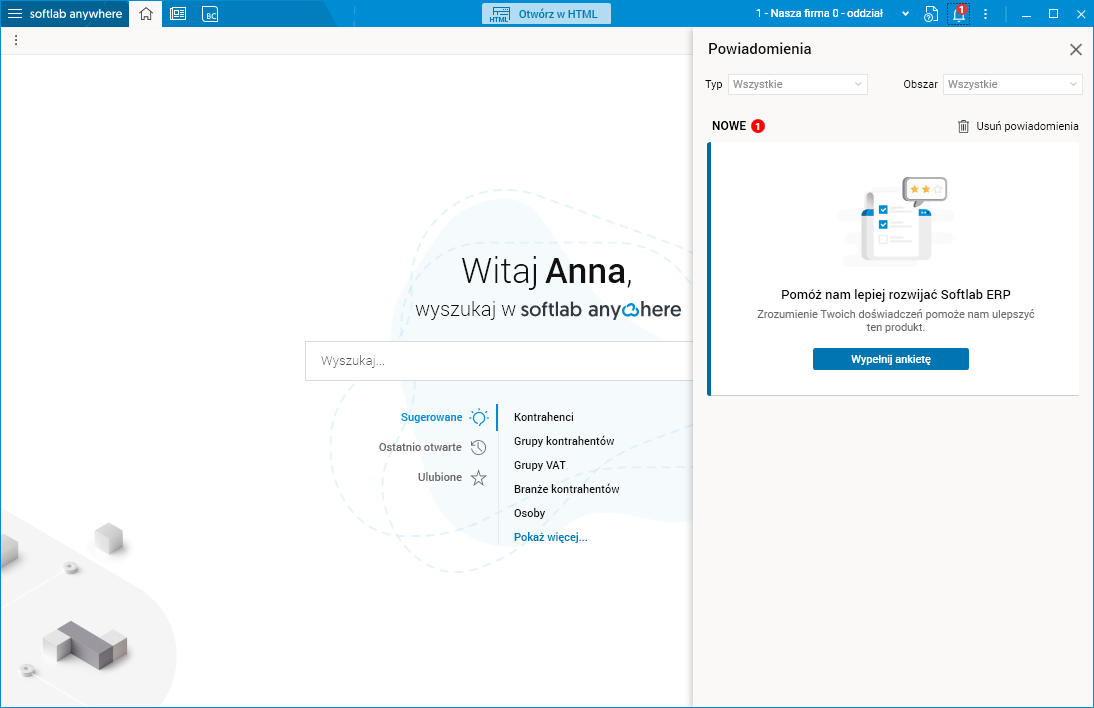This screenshot has width=1094, height=708.
Task: Open the BC tab icon
Action: [210, 14]
